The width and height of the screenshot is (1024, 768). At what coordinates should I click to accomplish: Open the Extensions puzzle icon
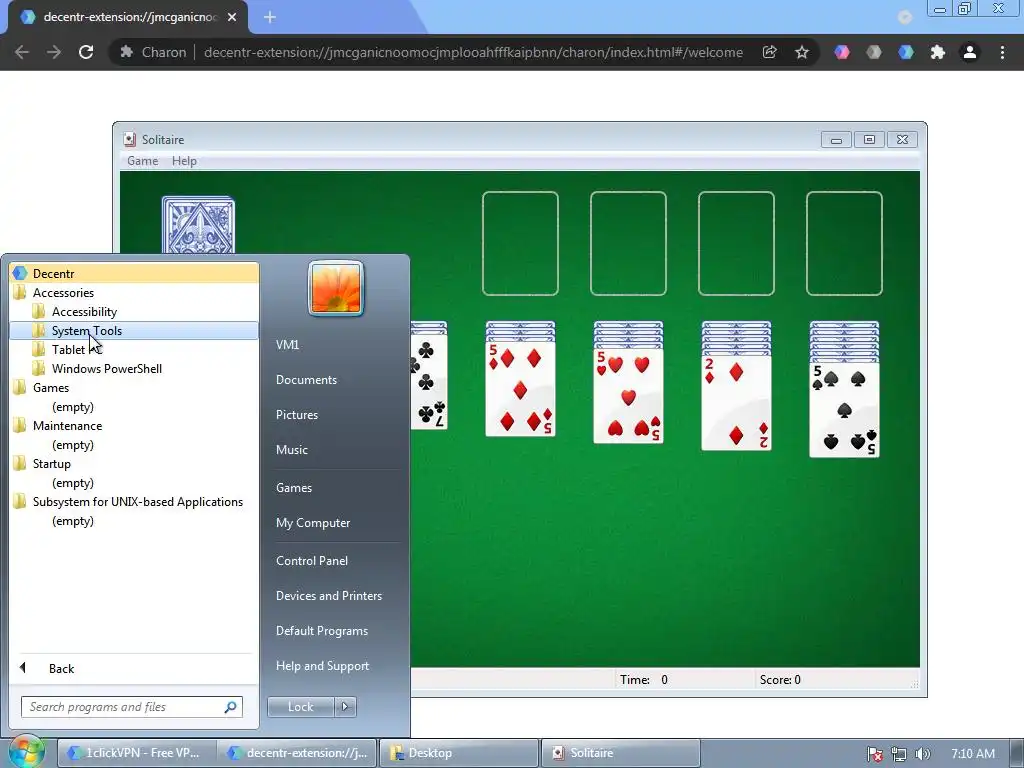pyautogui.click(x=938, y=52)
